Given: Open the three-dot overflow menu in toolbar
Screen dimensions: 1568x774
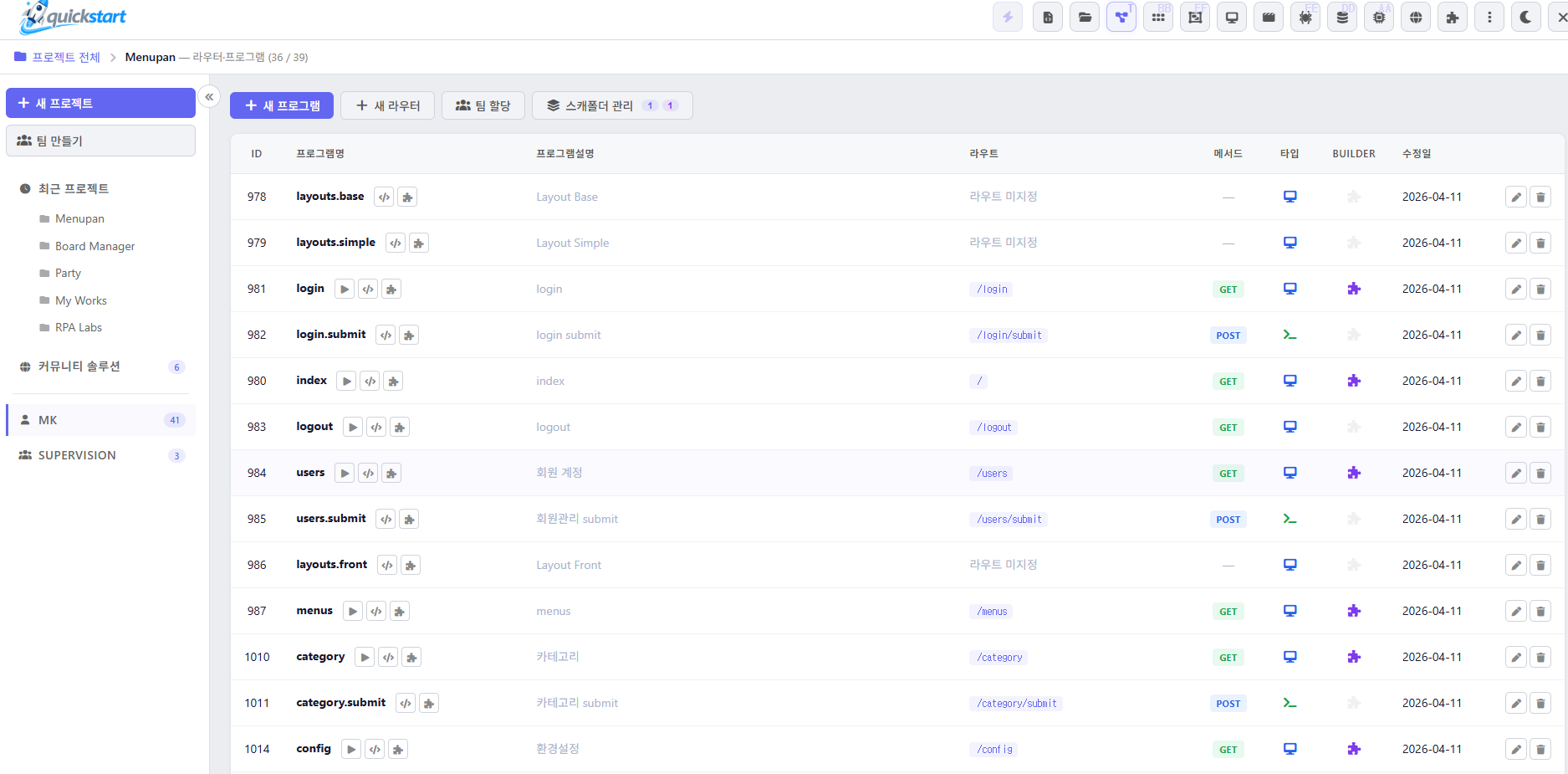Looking at the screenshot, I should [x=1489, y=17].
